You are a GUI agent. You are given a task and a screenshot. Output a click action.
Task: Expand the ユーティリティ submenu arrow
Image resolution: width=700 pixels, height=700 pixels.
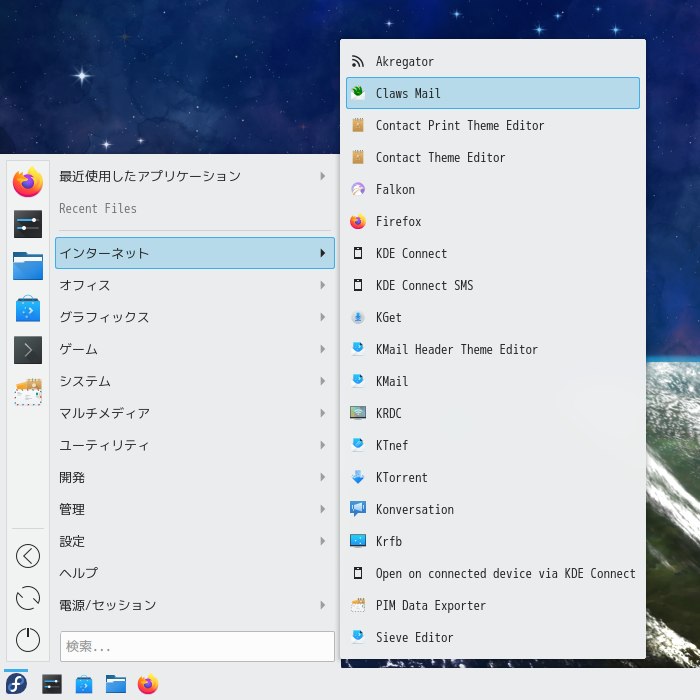tap(322, 445)
